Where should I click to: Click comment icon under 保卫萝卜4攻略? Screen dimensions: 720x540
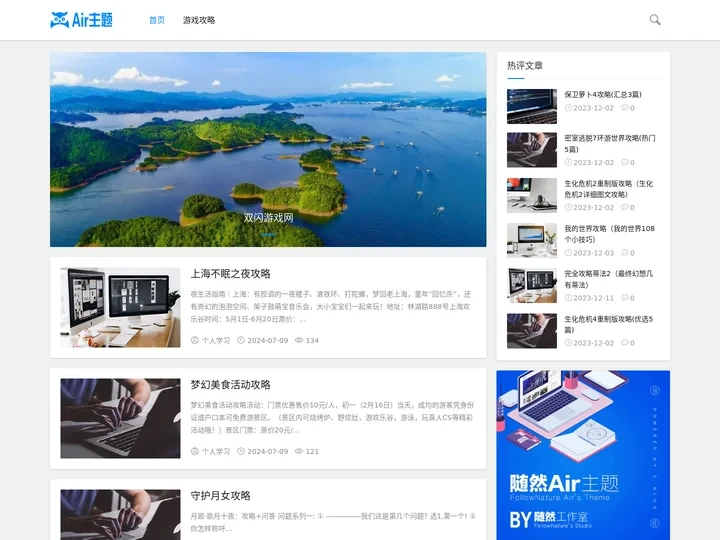(x=625, y=107)
